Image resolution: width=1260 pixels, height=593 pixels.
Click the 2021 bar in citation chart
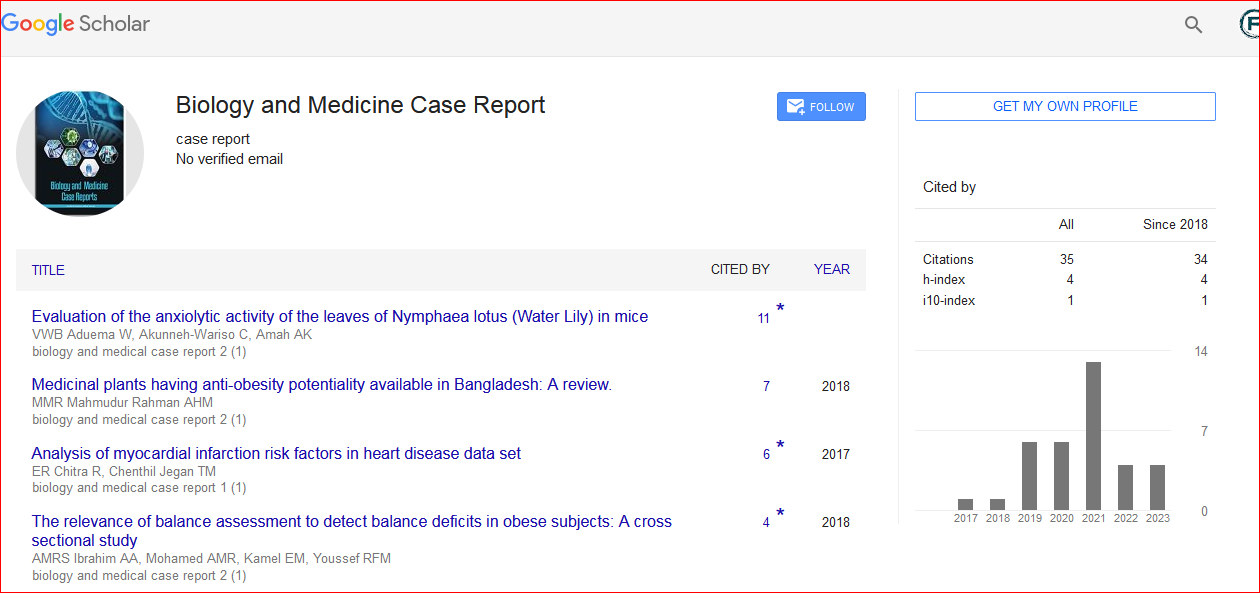pyautogui.click(x=1094, y=436)
